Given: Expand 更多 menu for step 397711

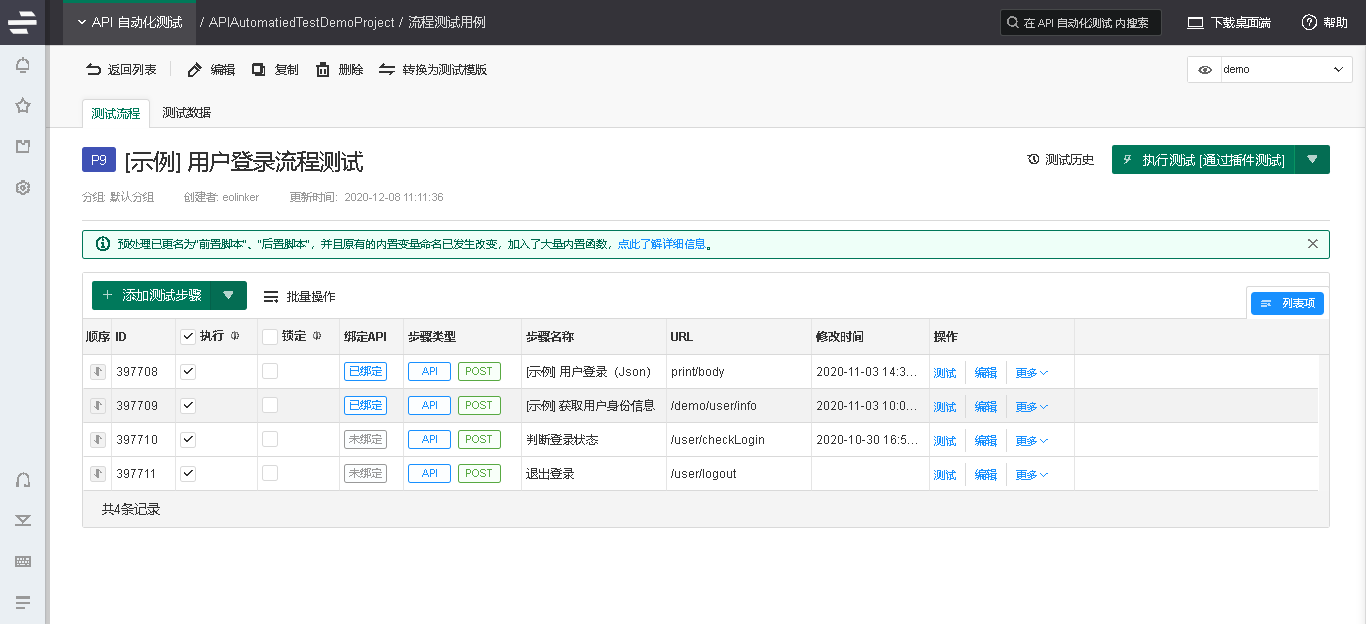Looking at the screenshot, I should coord(1031,474).
